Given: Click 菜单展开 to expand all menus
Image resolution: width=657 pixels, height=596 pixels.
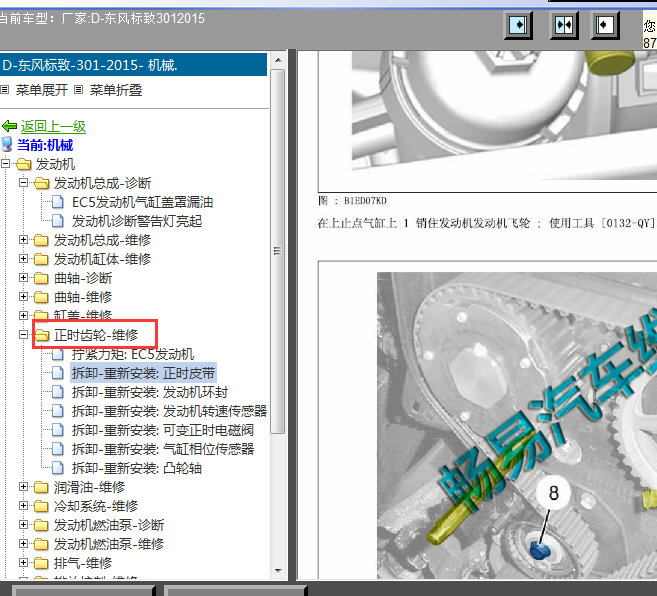Looking at the screenshot, I should [x=41, y=90].
